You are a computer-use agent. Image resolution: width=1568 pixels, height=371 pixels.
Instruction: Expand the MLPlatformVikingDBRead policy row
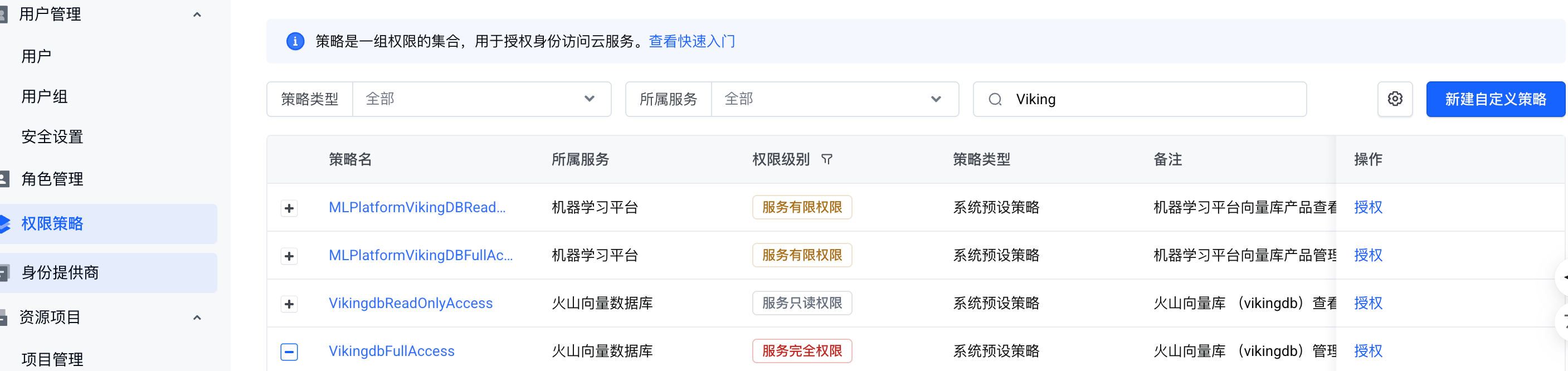289,208
